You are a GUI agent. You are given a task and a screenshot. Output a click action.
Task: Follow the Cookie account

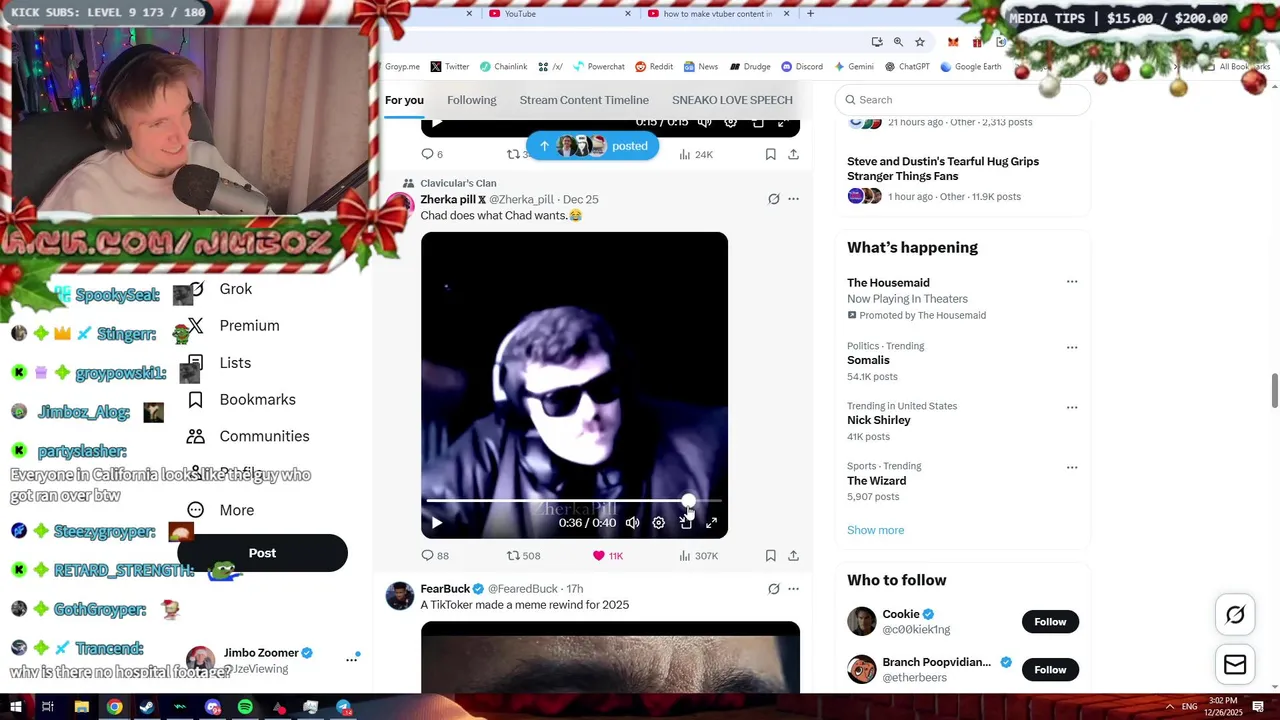[x=1050, y=622]
